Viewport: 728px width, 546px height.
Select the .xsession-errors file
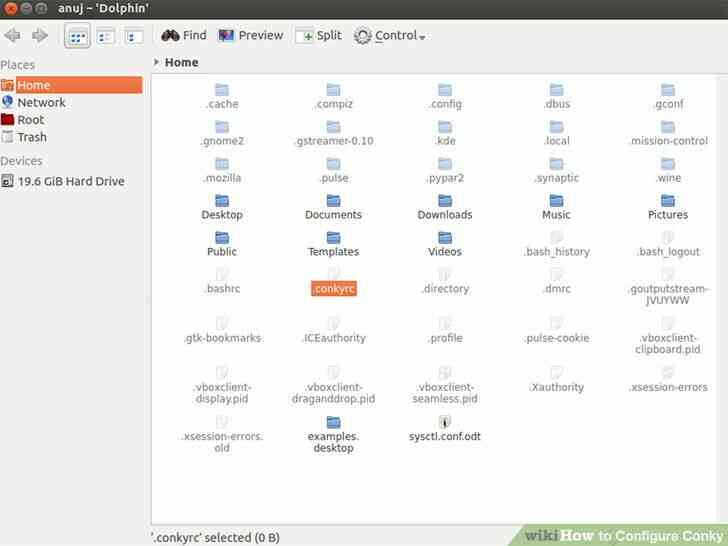tap(668, 380)
